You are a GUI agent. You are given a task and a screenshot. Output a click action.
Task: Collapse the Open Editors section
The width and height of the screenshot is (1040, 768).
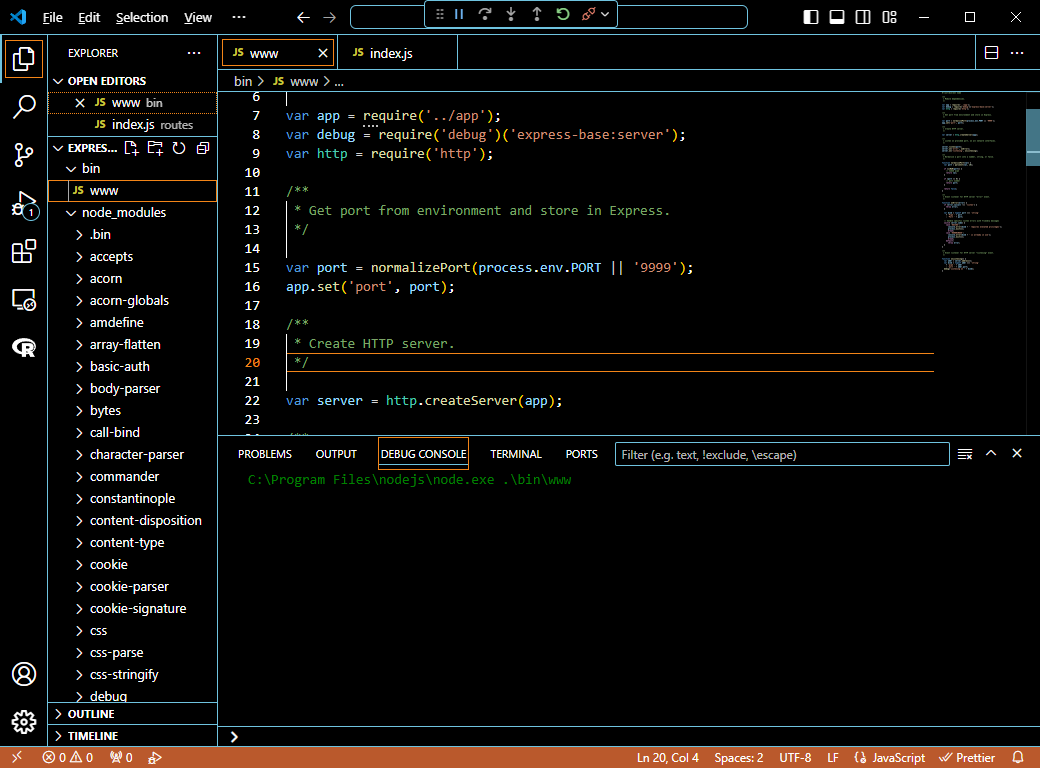[x=133, y=81]
